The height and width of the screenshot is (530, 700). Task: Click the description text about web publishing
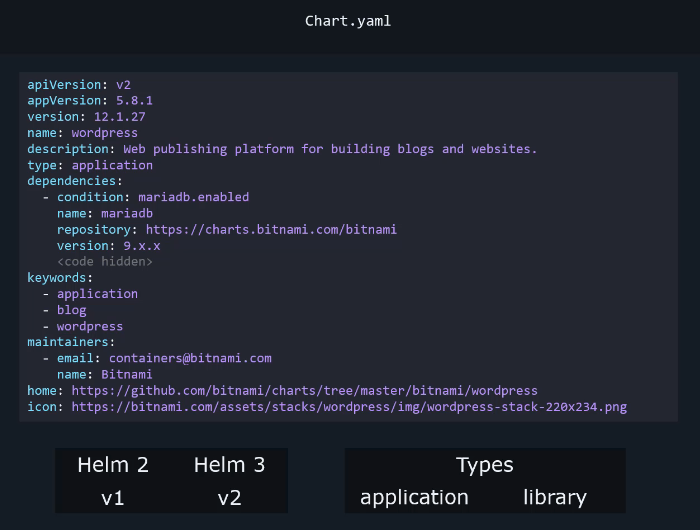point(330,149)
